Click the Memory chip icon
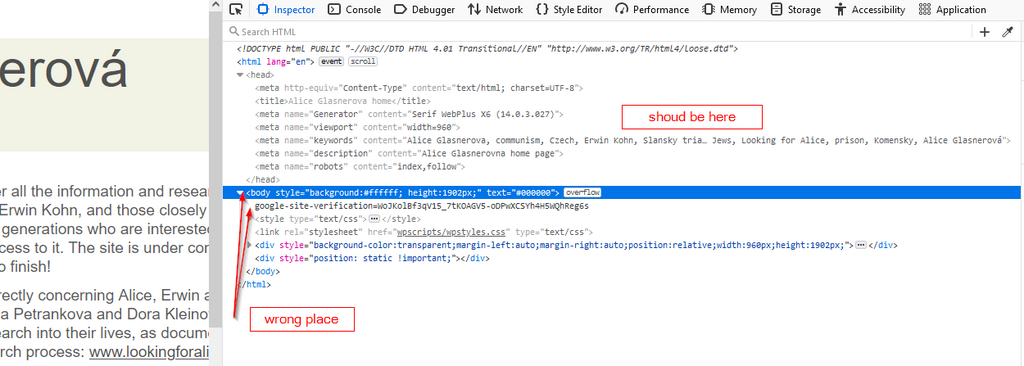This screenshot has height=366, width=1024. pyautogui.click(x=709, y=9)
